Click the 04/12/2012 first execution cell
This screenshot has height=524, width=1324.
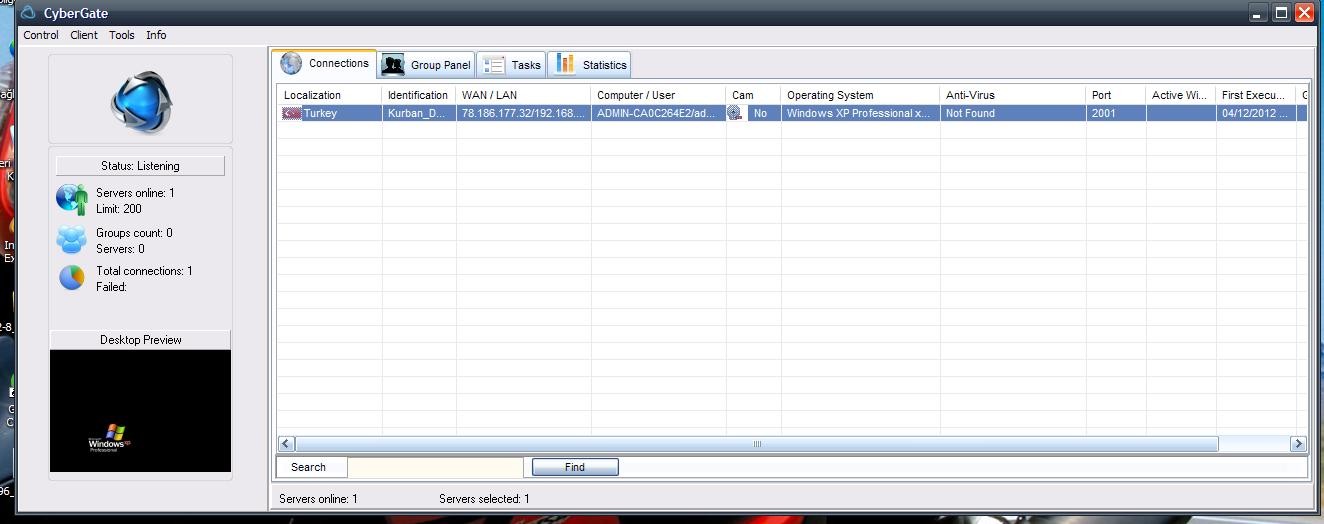[x=1255, y=113]
